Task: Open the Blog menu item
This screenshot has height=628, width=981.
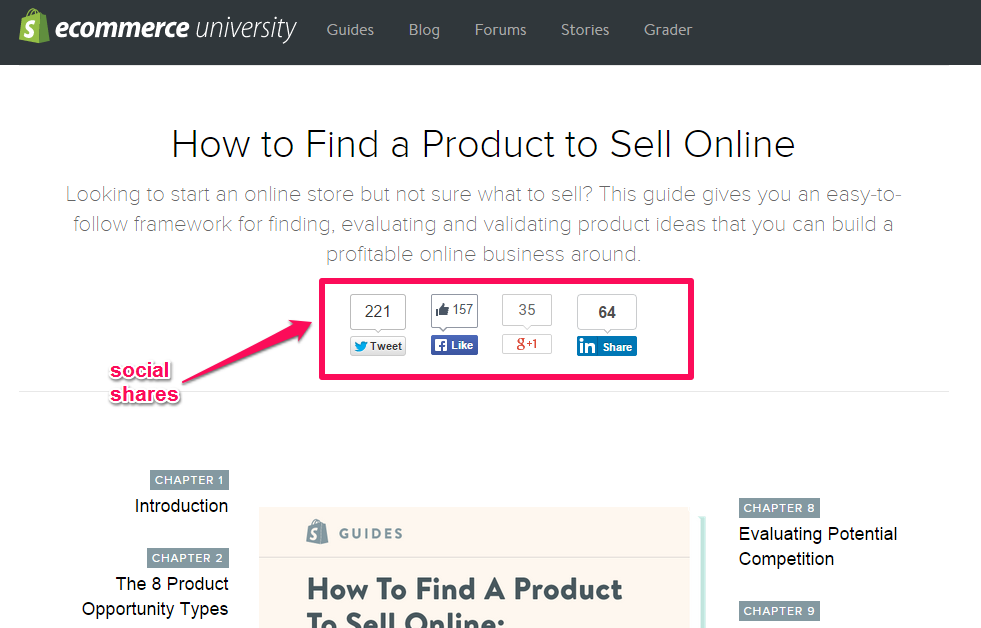Action: [x=424, y=29]
